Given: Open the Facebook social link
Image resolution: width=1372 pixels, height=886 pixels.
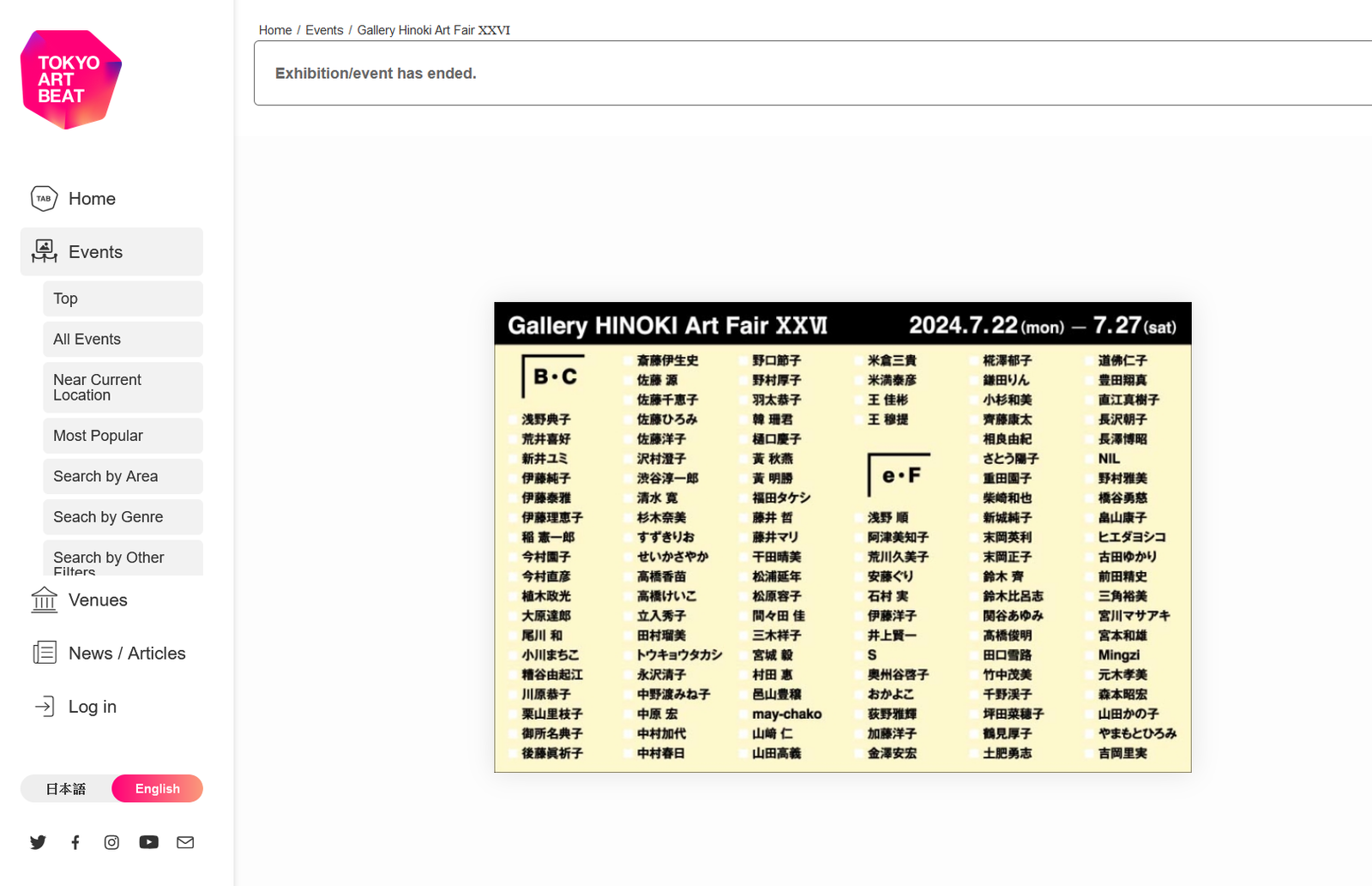Looking at the screenshot, I should [x=75, y=842].
